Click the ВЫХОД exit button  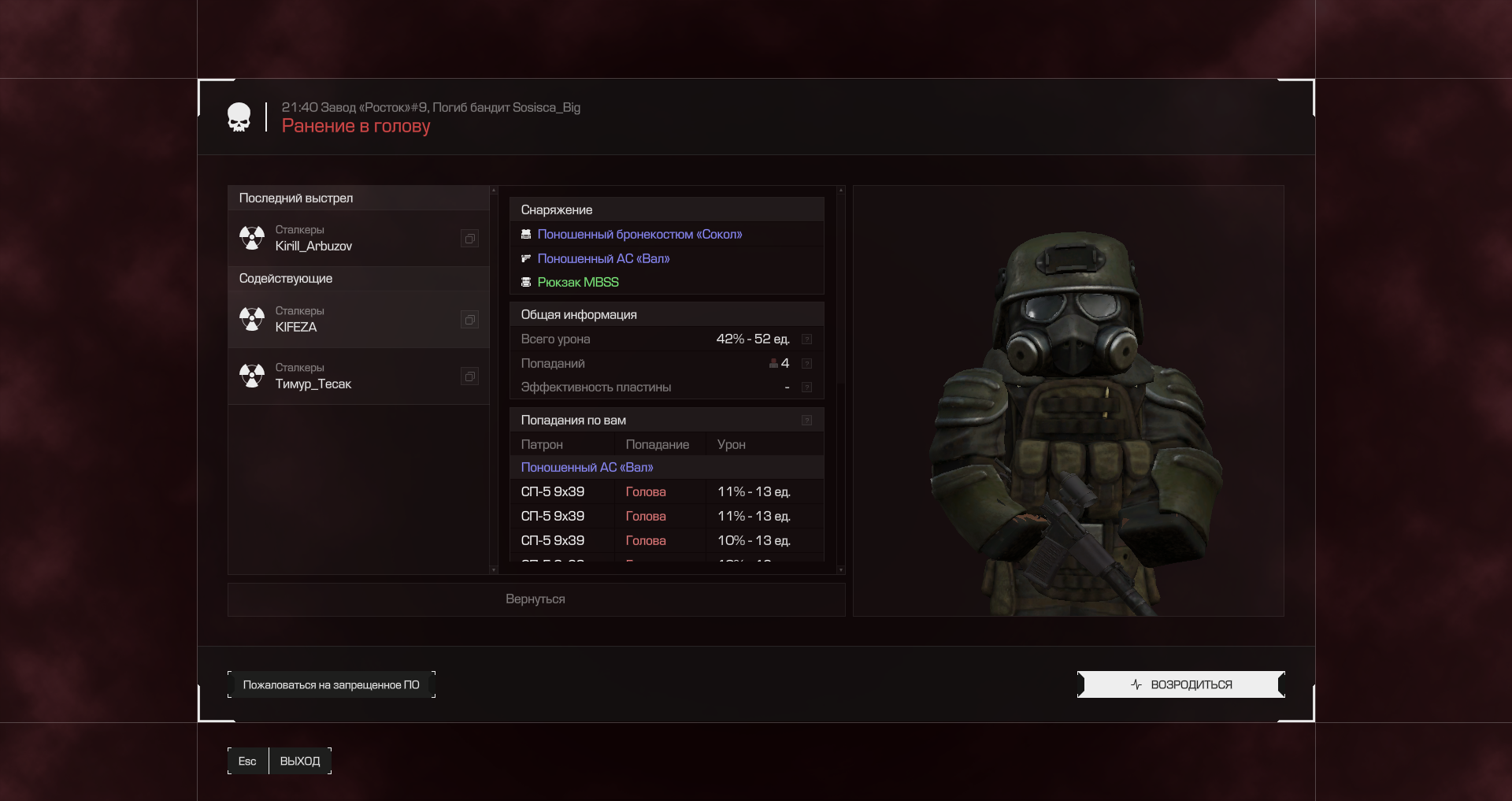[x=300, y=761]
